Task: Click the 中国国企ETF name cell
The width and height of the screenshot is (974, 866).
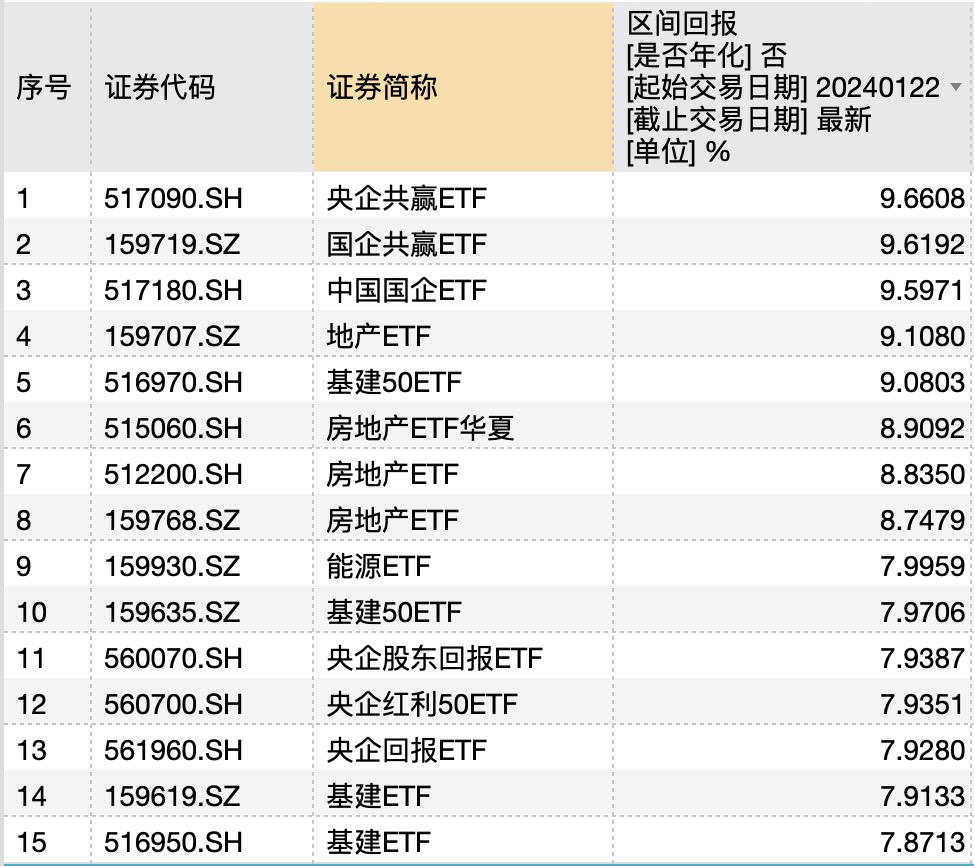Action: [406, 290]
